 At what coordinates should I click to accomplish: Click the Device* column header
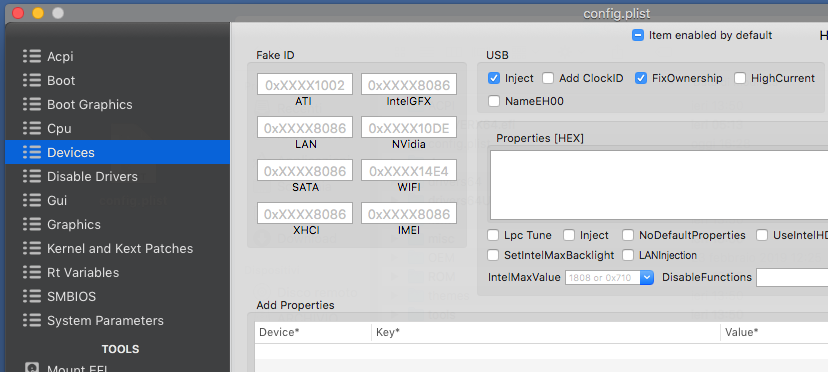[313, 332]
